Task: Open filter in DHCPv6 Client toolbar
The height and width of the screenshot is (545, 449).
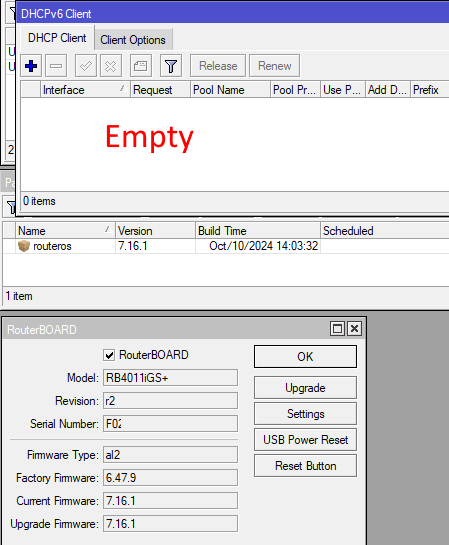Action: [171, 66]
